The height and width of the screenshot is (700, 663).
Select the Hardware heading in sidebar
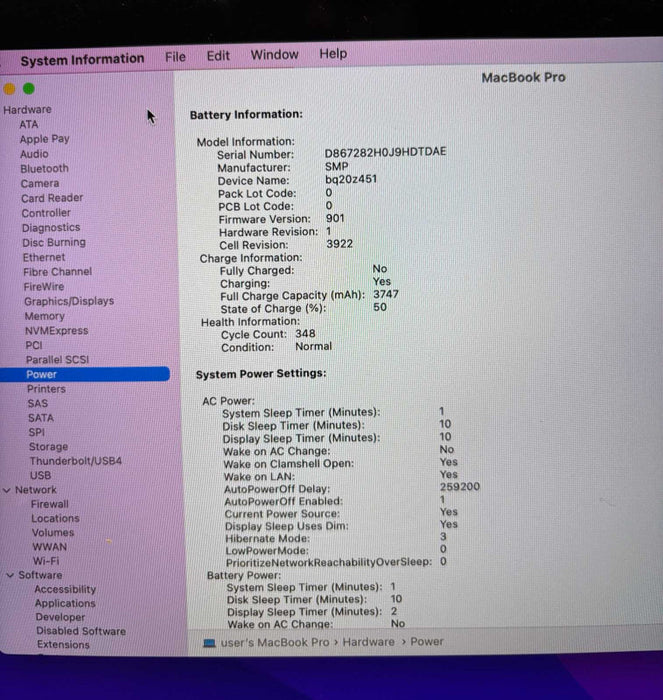[27, 109]
